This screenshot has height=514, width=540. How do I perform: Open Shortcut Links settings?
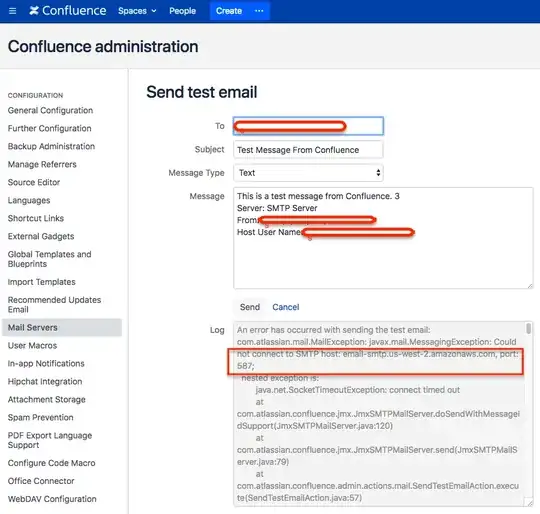tap(36, 218)
